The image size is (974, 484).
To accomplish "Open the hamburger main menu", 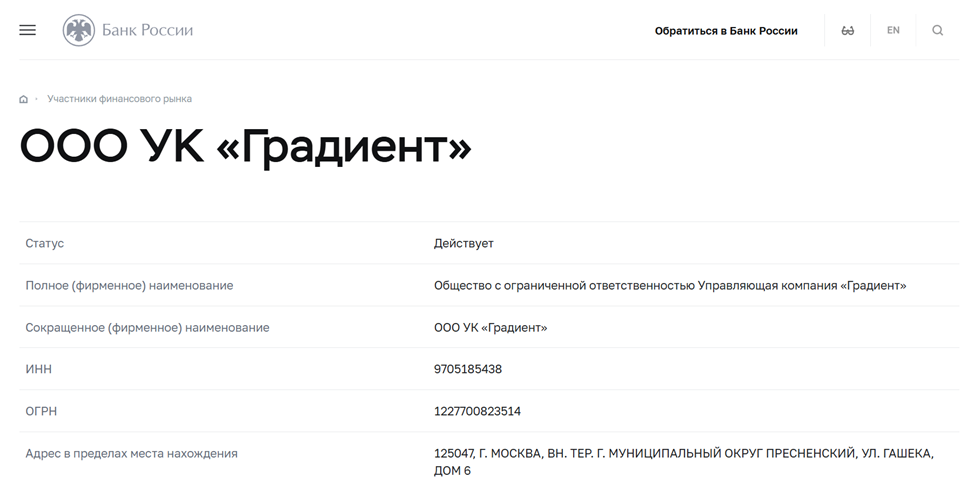I will click(27, 30).
